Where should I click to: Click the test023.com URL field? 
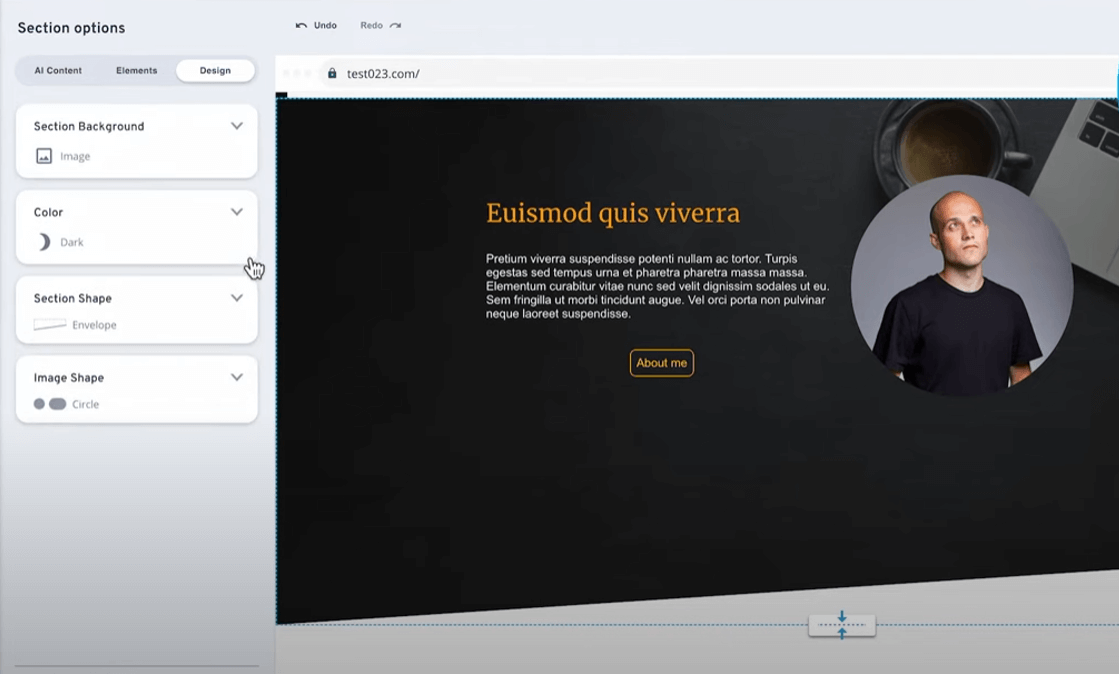(383, 73)
